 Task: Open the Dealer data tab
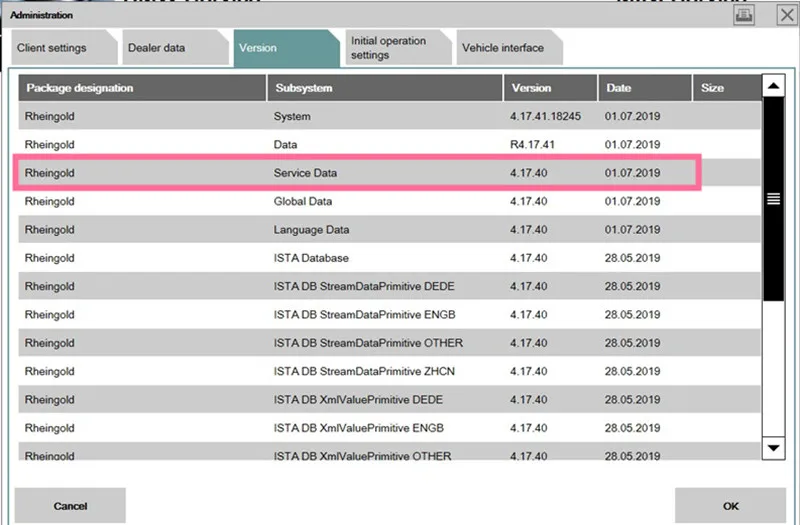coord(175,47)
